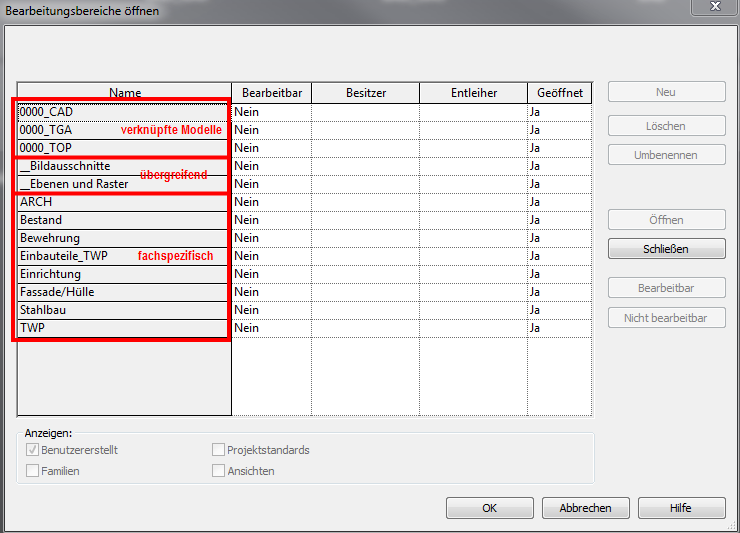The image size is (740, 533).
Task: Click Bearbeitbar cell for Einrichtung
Action: [x=271, y=274]
